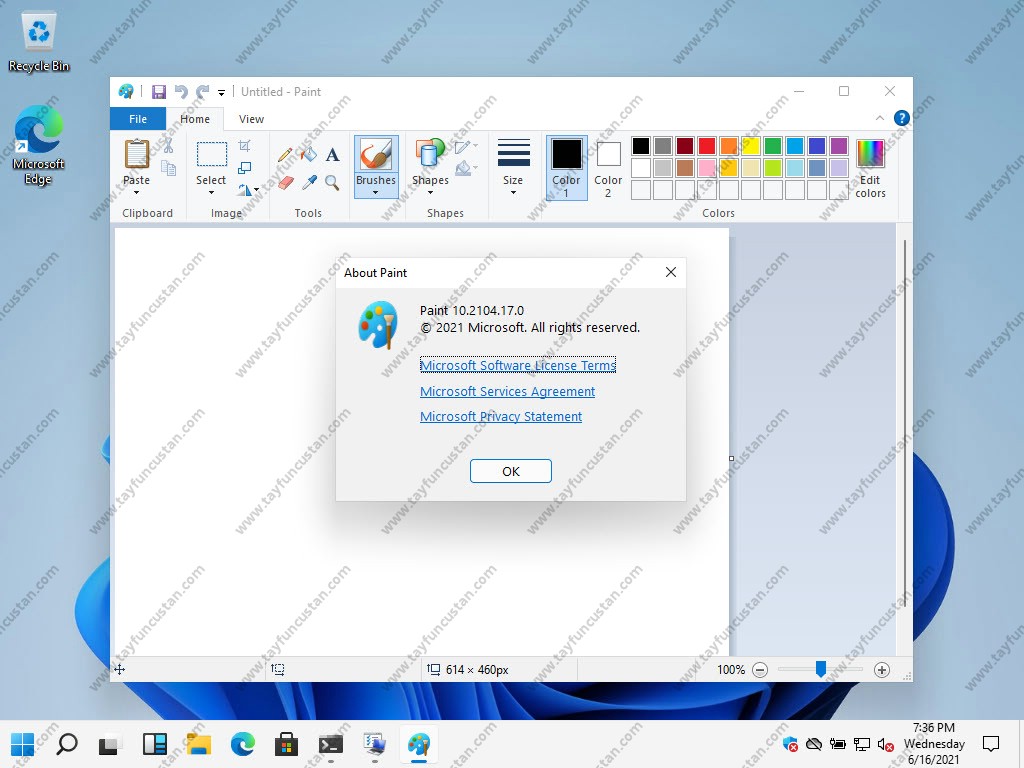Image resolution: width=1024 pixels, height=768 pixels.
Task: Open Recycle Bin desktop icon
Action: coord(39,42)
